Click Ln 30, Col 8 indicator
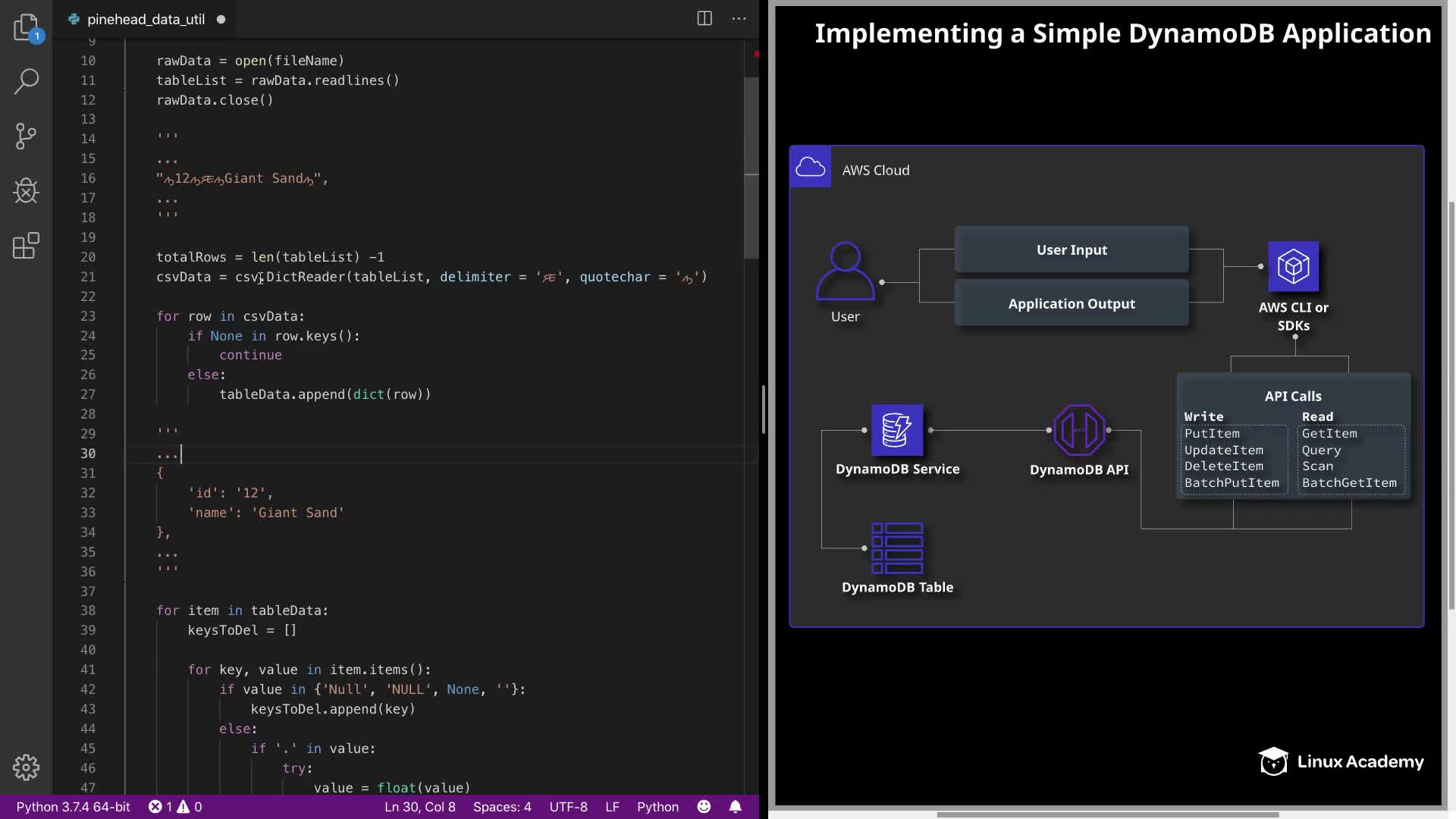Viewport: 1456px width, 819px height. [x=419, y=807]
